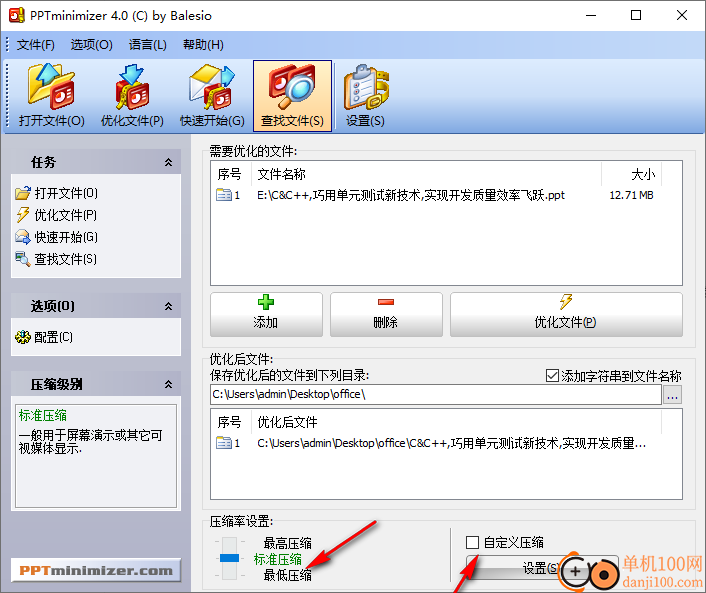Open the 文件(F) menu
Image resolution: width=706 pixels, height=593 pixels.
36,45
